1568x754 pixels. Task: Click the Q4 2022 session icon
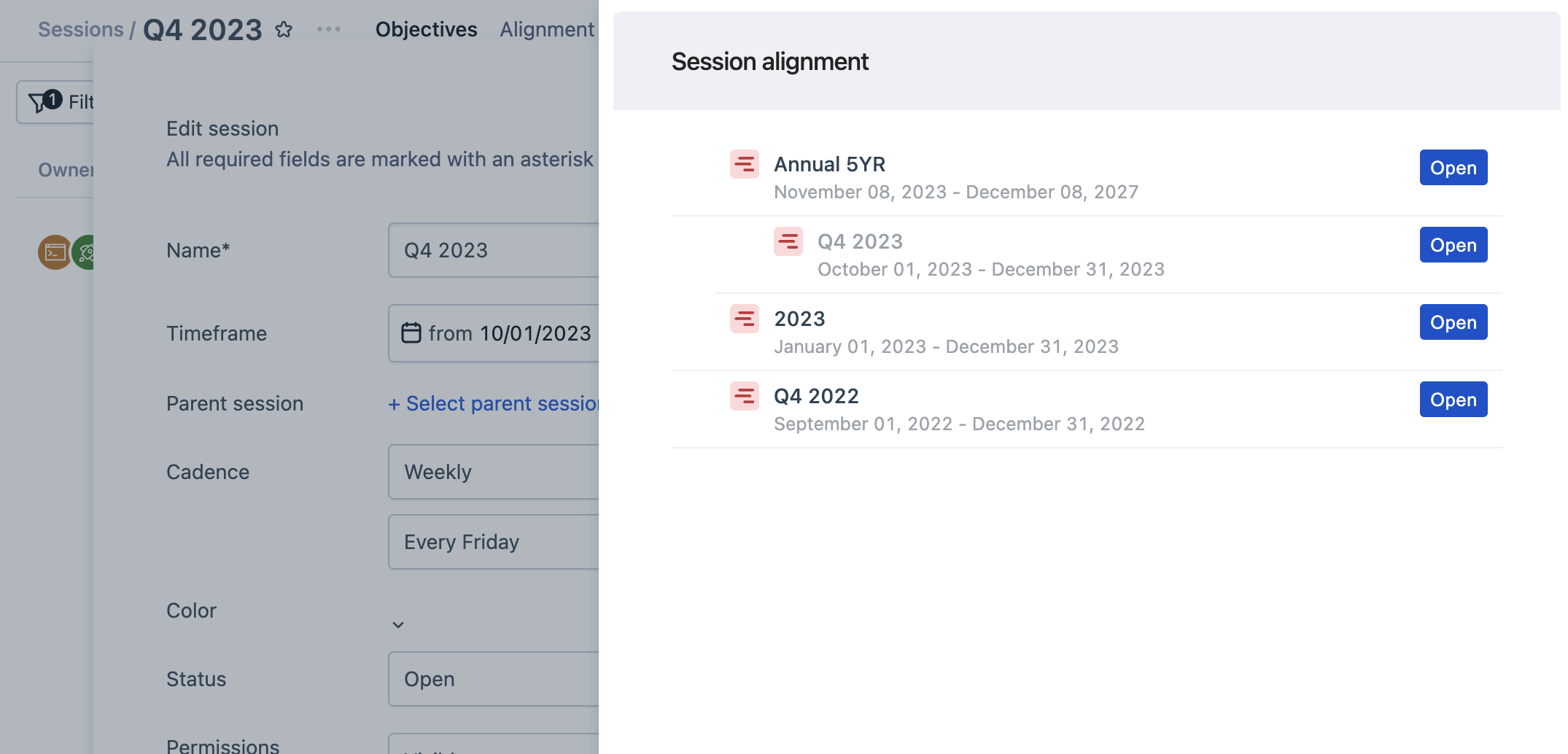pos(745,396)
